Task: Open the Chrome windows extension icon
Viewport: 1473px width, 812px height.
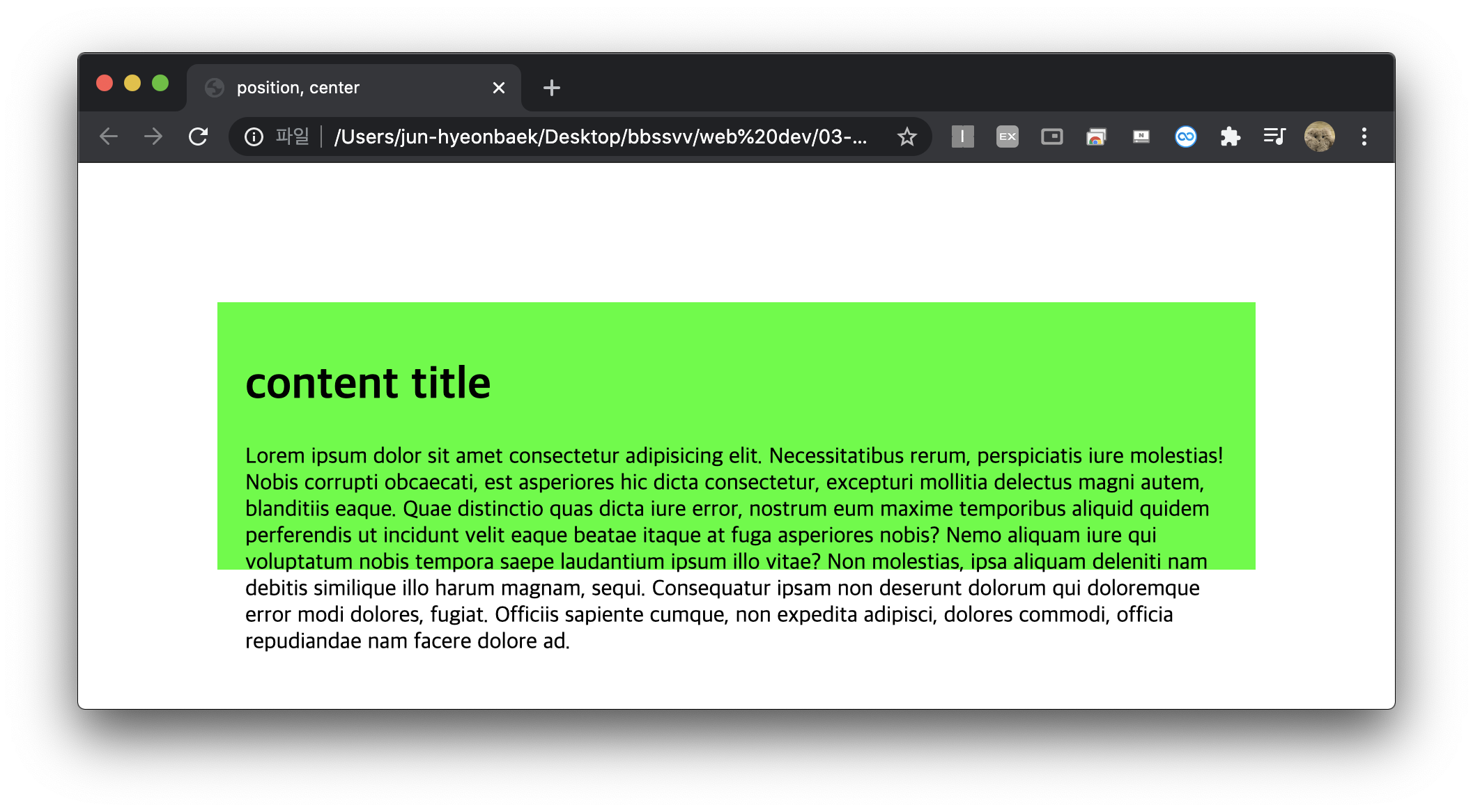Action: coord(1096,136)
